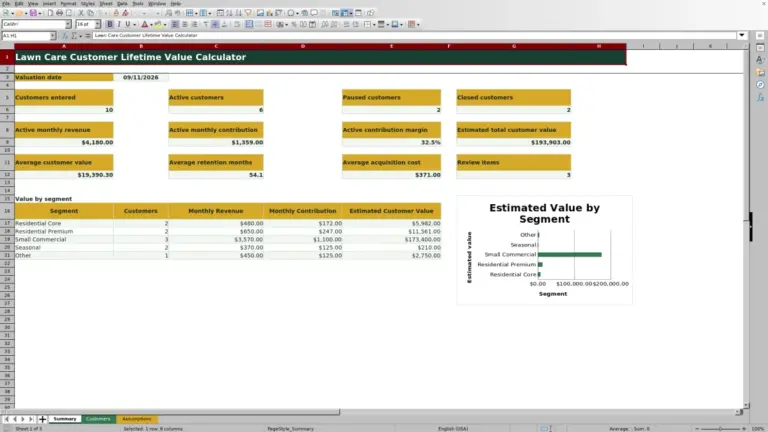Image resolution: width=768 pixels, height=432 pixels.
Task: Open the File menu
Action: (6, 3)
